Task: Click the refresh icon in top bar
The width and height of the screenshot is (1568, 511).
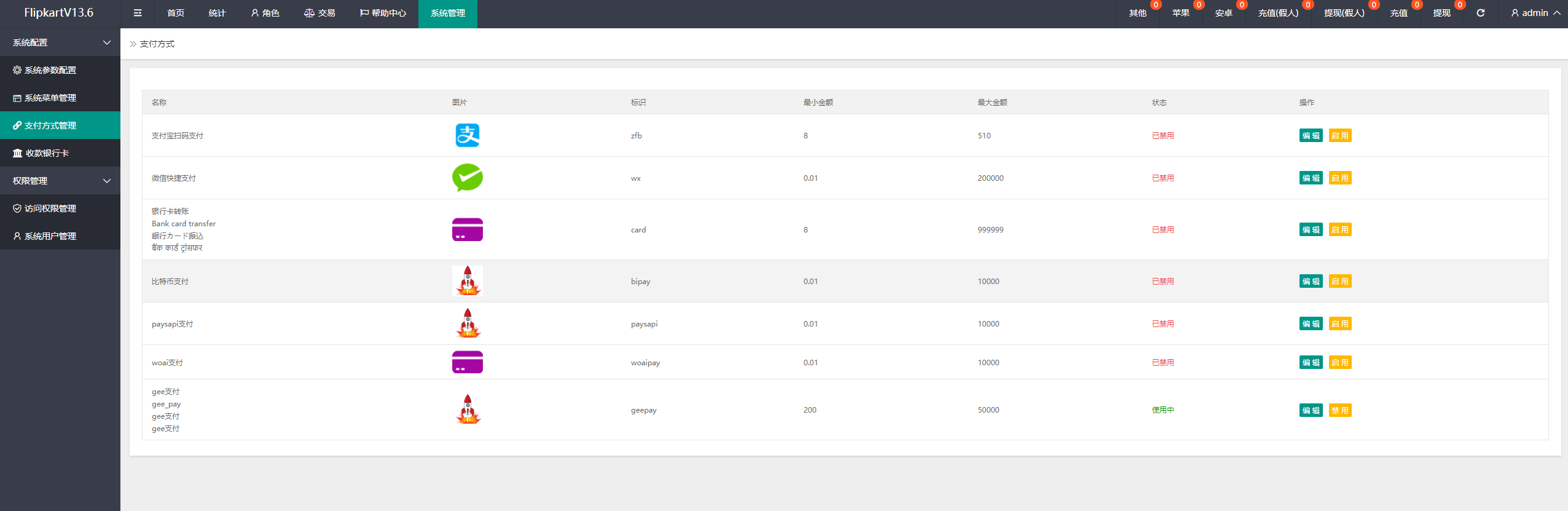Action: tap(1481, 13)
